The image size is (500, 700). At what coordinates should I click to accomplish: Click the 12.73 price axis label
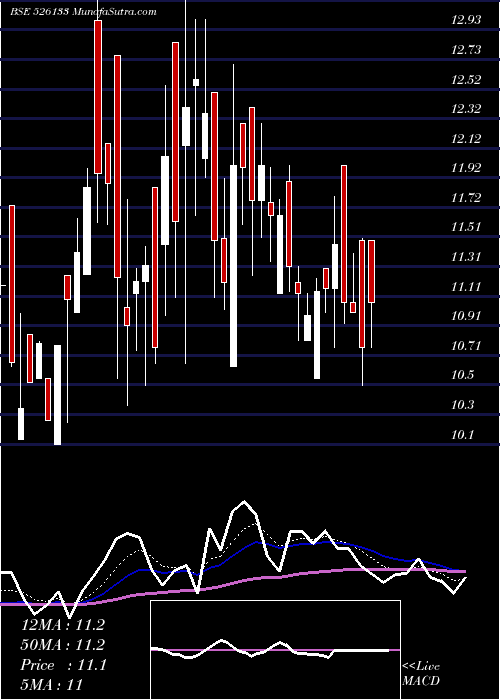pyautogui.click(x=466, y=50)
